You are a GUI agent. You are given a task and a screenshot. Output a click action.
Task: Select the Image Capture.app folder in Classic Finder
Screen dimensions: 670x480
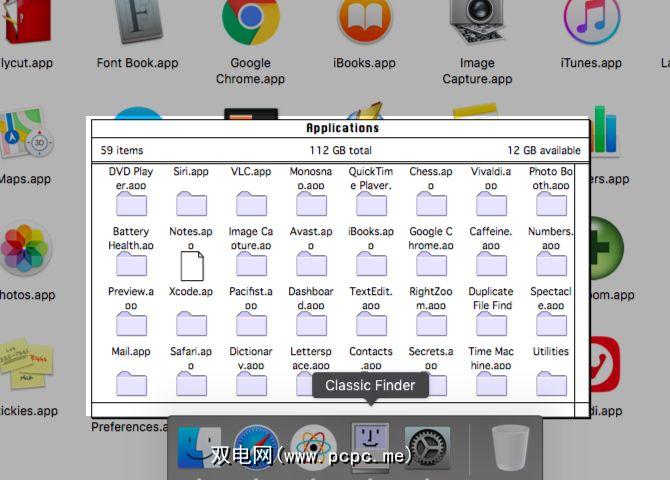point(251,264)
